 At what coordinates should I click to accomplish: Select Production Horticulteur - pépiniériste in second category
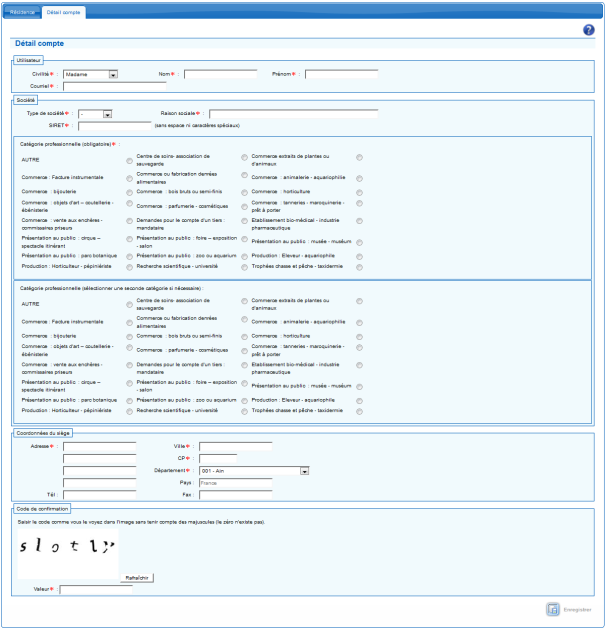point(129,411)
